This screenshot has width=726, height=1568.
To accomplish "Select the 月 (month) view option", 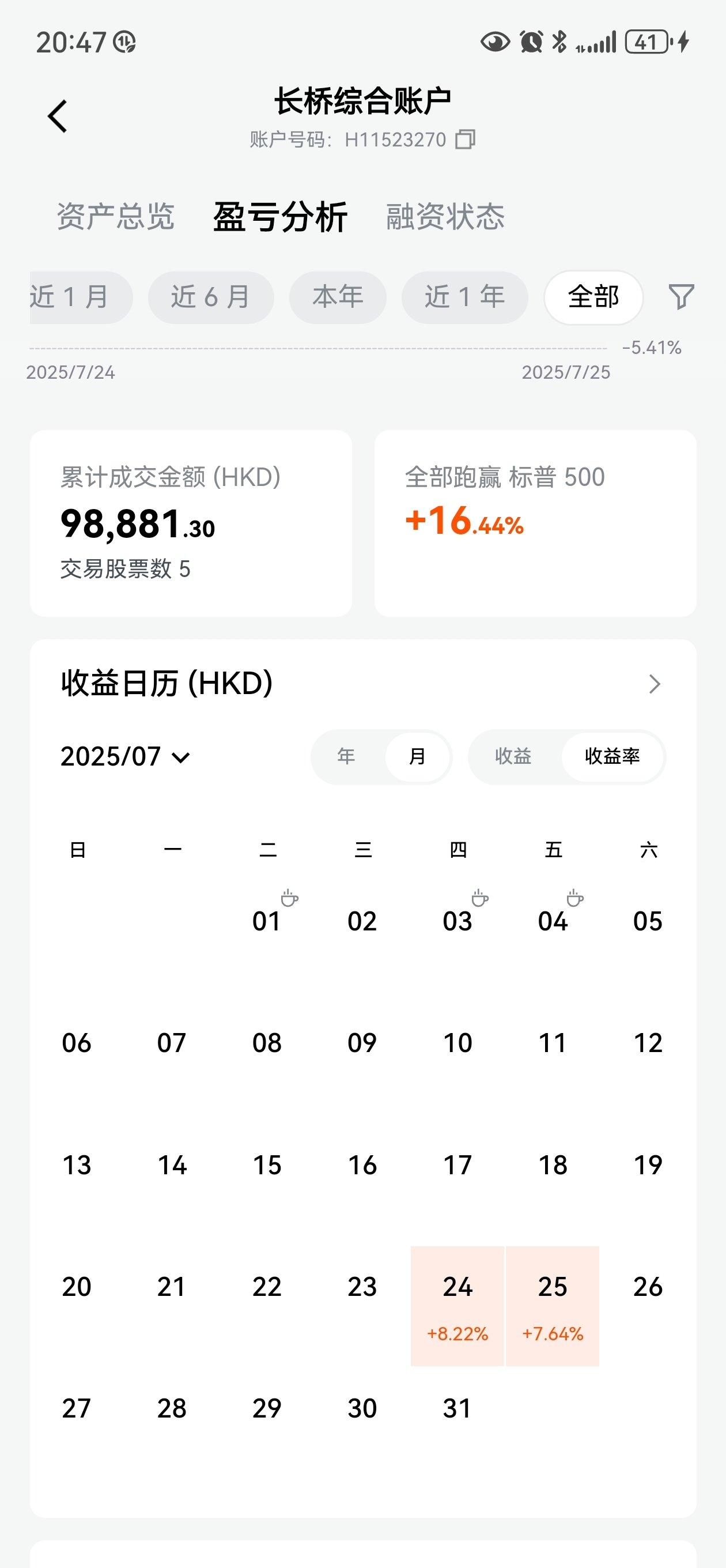I will pos(418,756).
